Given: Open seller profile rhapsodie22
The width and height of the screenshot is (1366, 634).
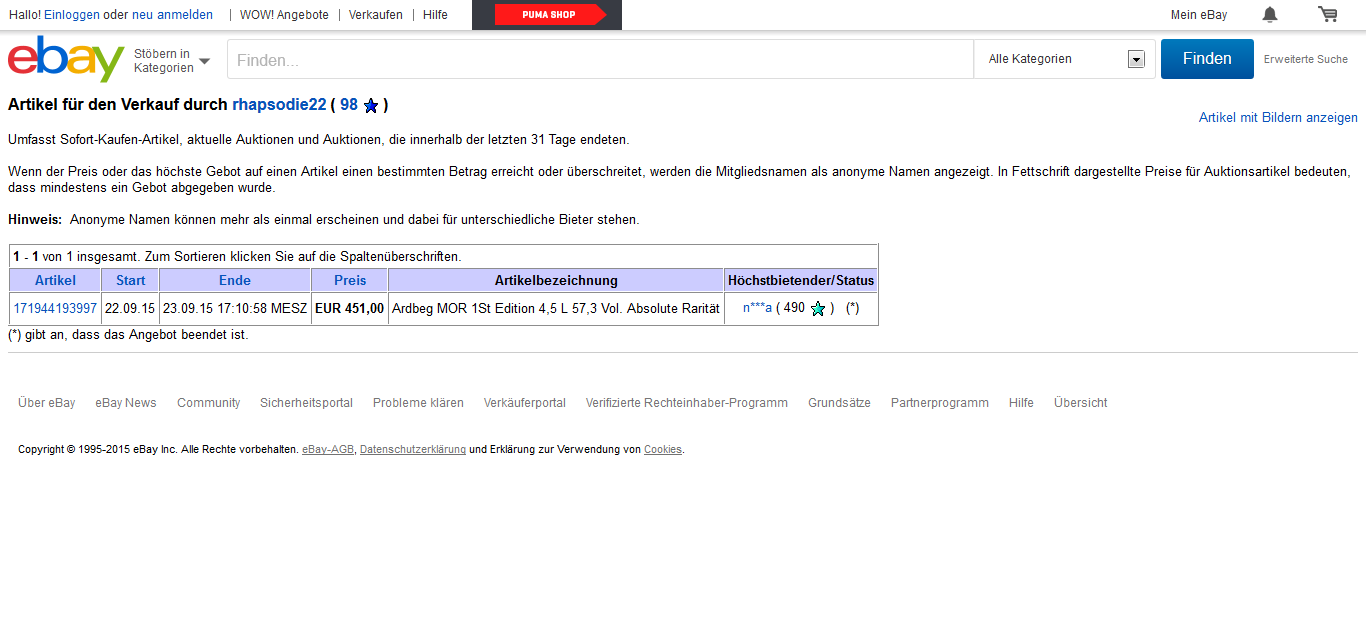Looking at the screenshot, I should 279,105.
